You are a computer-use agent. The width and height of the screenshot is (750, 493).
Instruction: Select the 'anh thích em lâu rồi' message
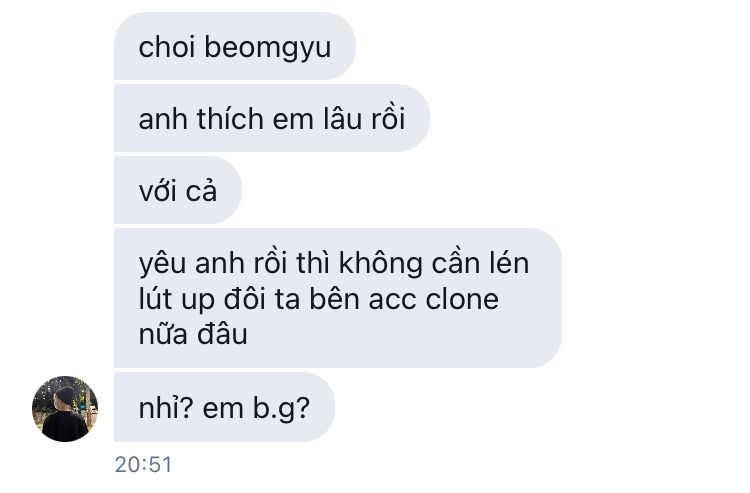pos(272,118)
